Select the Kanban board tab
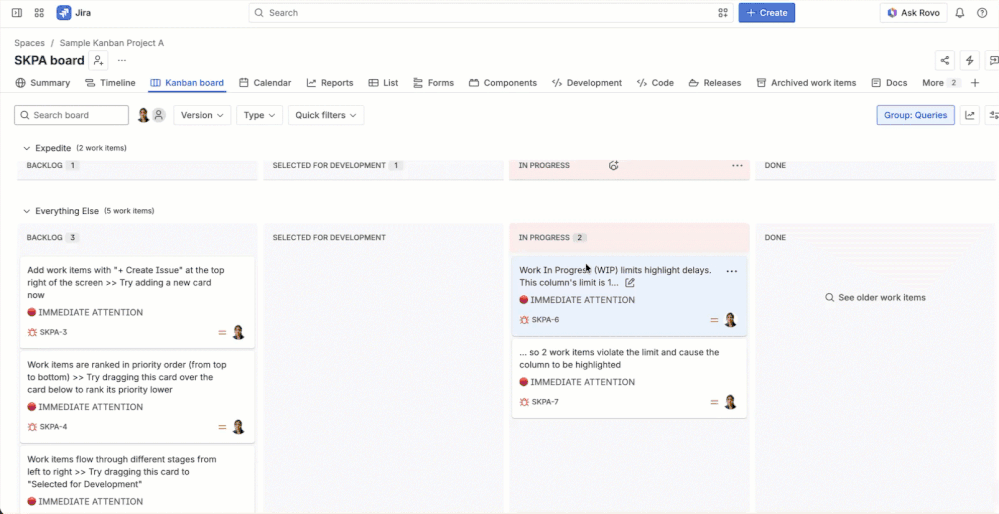Viewport: 999px width, 514px height. pyautogui.click(x=187, y=83)
